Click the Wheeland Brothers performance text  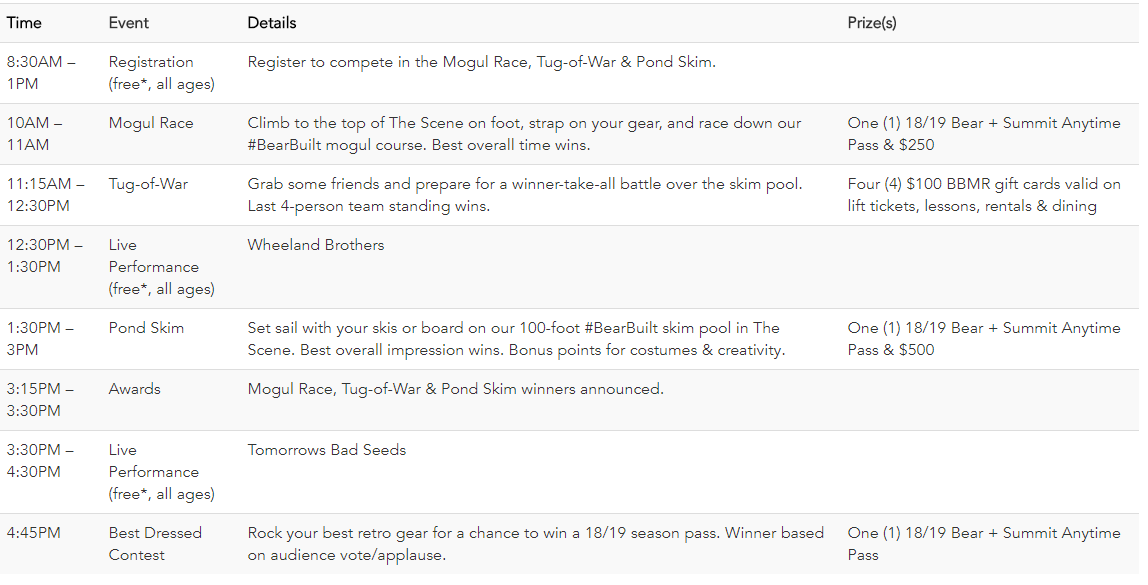click(316, 245)
